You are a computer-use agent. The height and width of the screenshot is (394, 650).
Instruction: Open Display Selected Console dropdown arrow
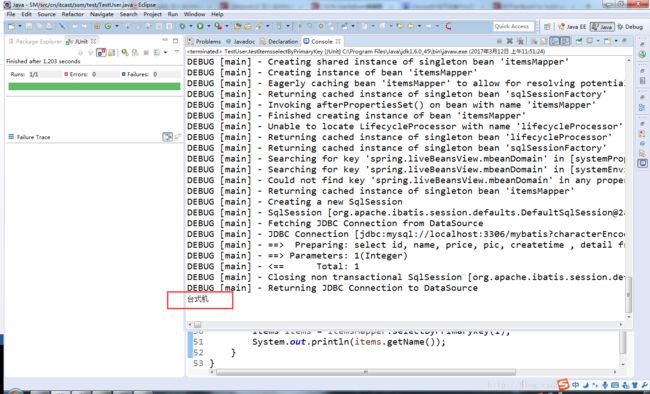click(x=598, y=41)
